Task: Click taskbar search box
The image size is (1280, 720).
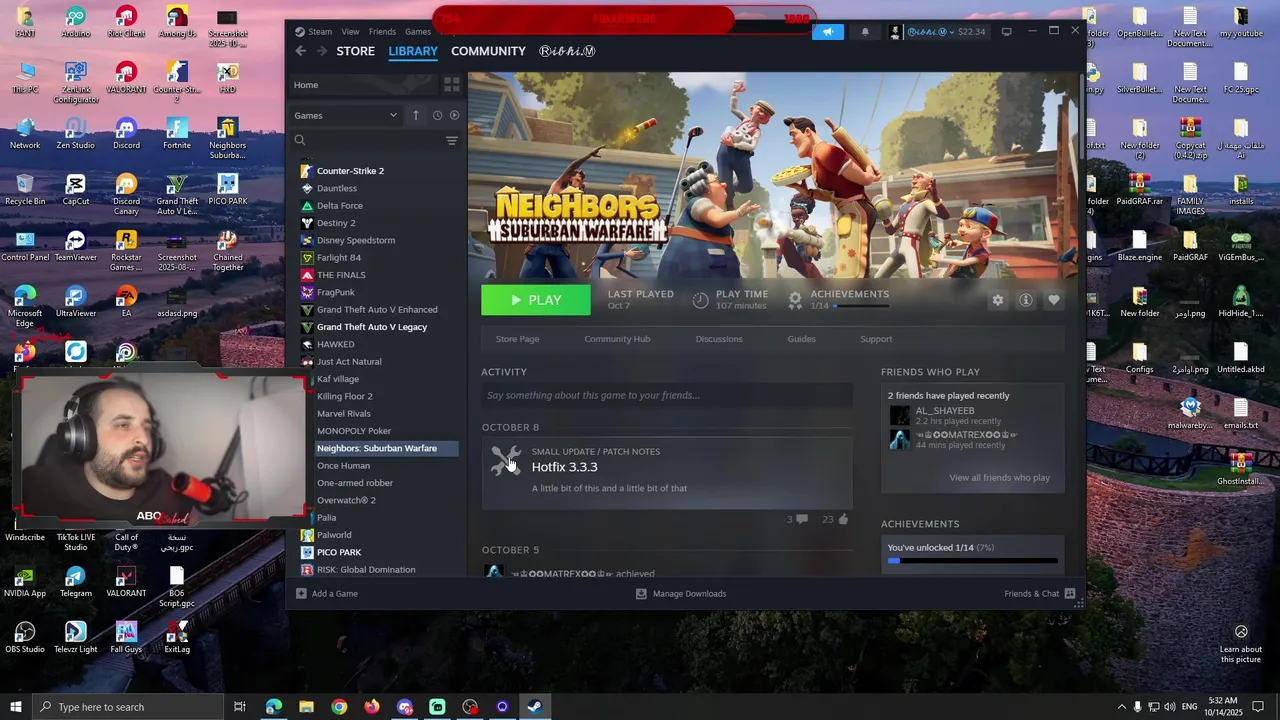Action: click(128, 707)
